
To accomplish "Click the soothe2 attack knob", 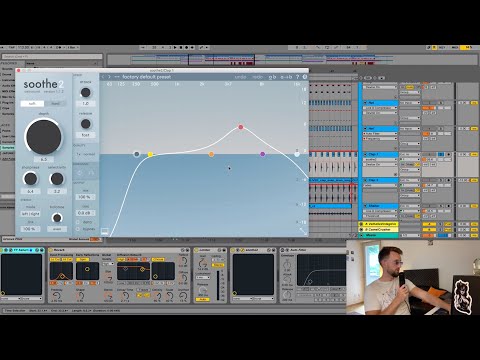I will (85, 92).
